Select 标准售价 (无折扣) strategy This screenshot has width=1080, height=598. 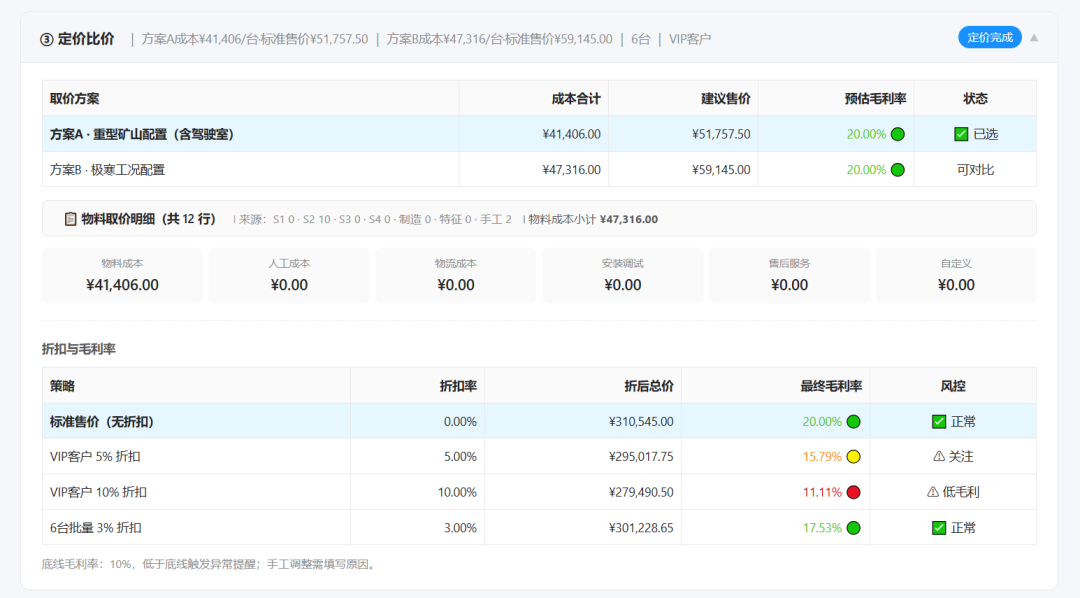coord(539,422)
